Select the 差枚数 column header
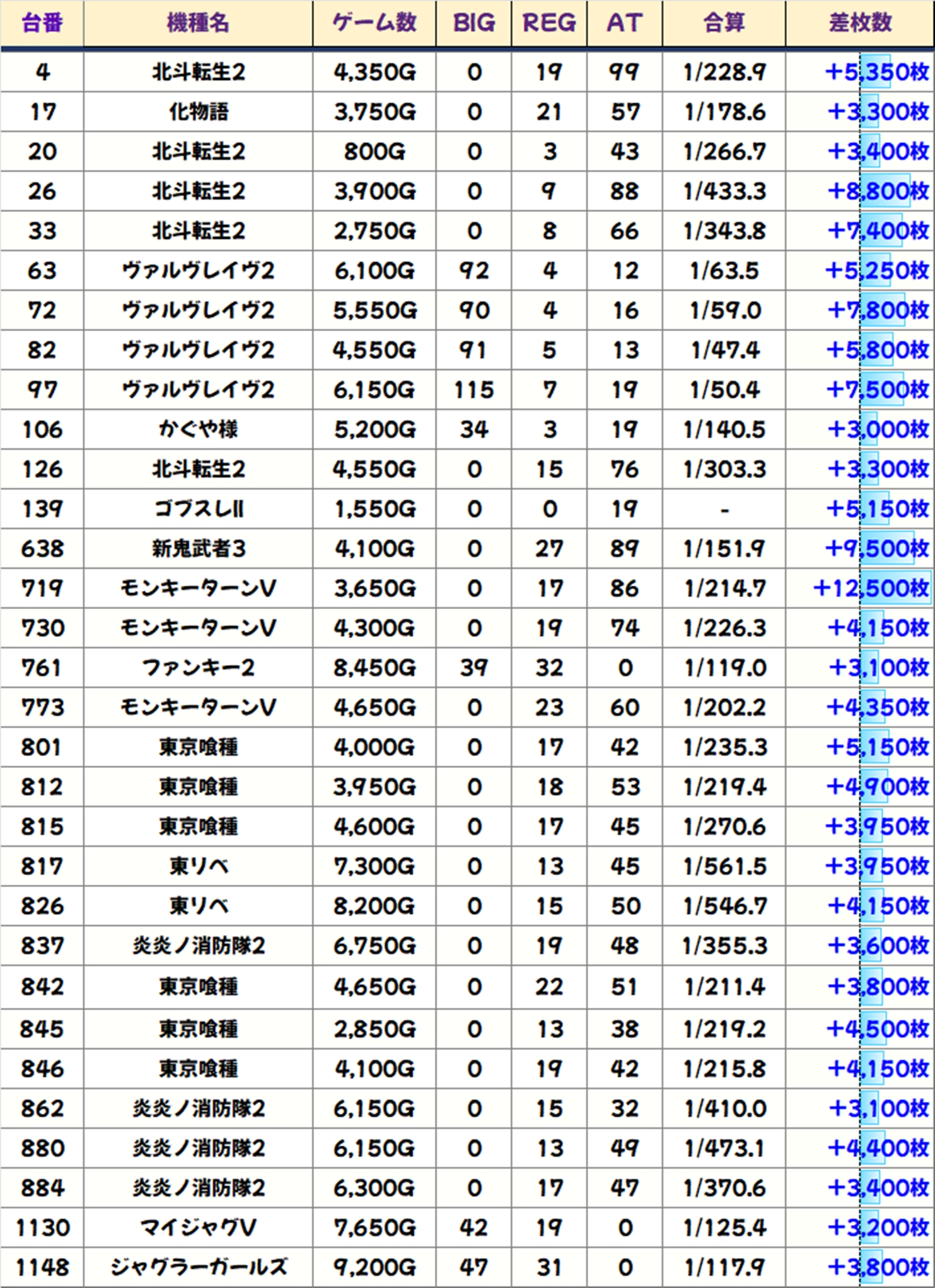Image resolution: width=935 pixels, height=1288 pixels. pyautogui.click(x=860, y=23)
